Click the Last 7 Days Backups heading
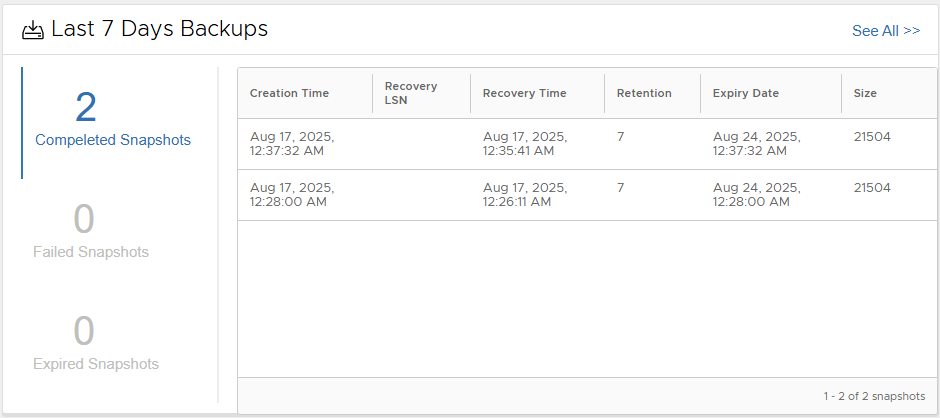The height and width of the screenshot is (418, 940). pyautogui.click(x=160, y=29)
